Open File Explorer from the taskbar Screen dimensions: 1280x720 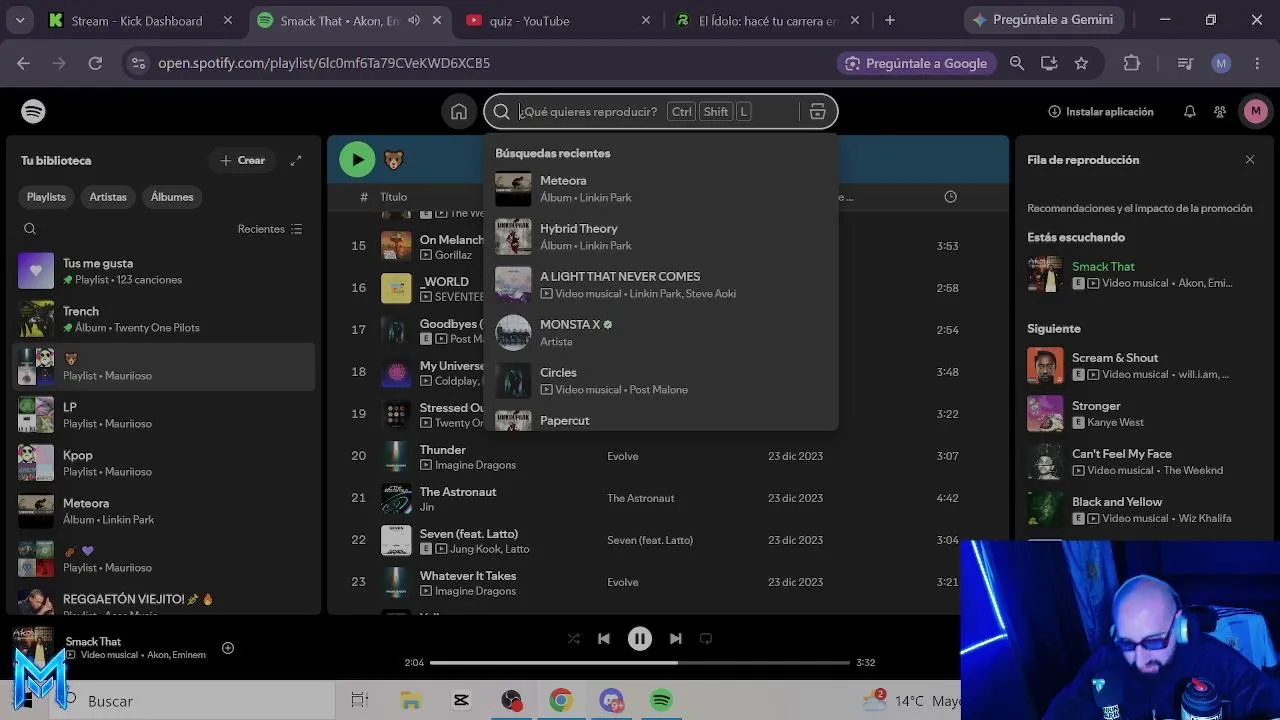(x=411, y=701)
